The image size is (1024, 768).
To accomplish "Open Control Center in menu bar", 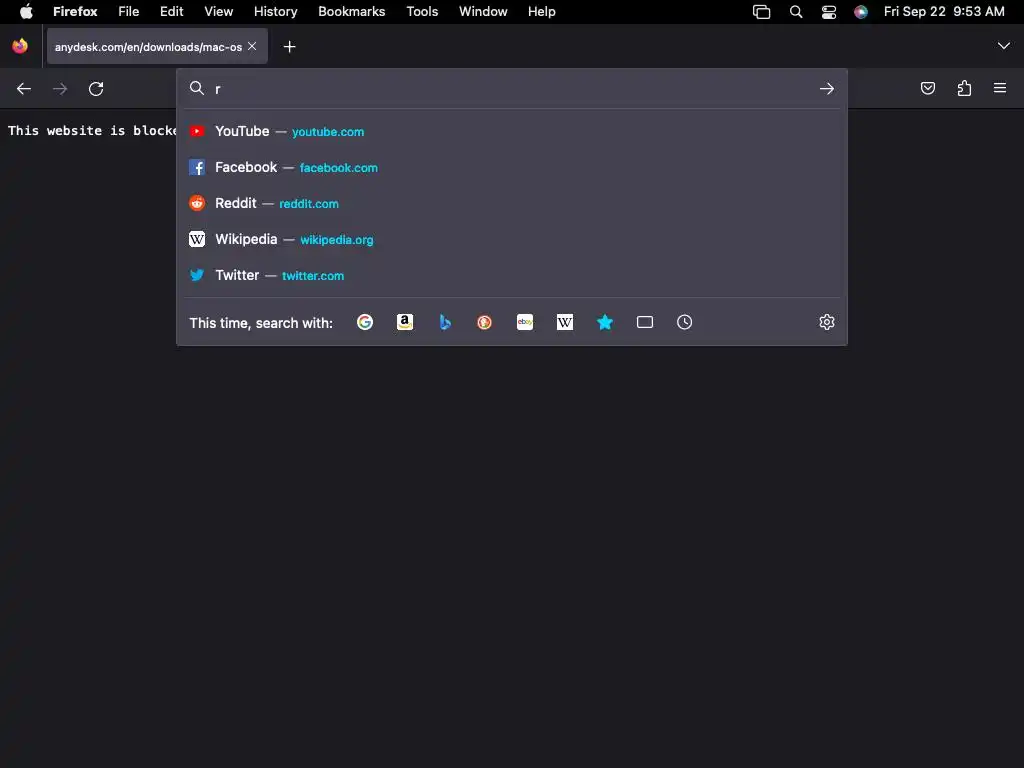I will click(x=829, y=12).
